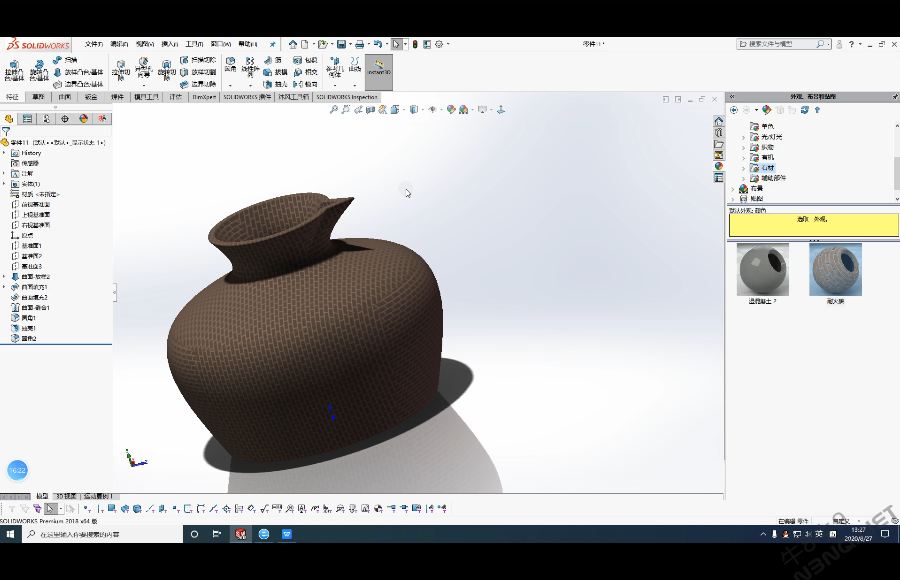Open the FeatureManager design tree tab
Screen dimensions: 900x580
point(9,119)
